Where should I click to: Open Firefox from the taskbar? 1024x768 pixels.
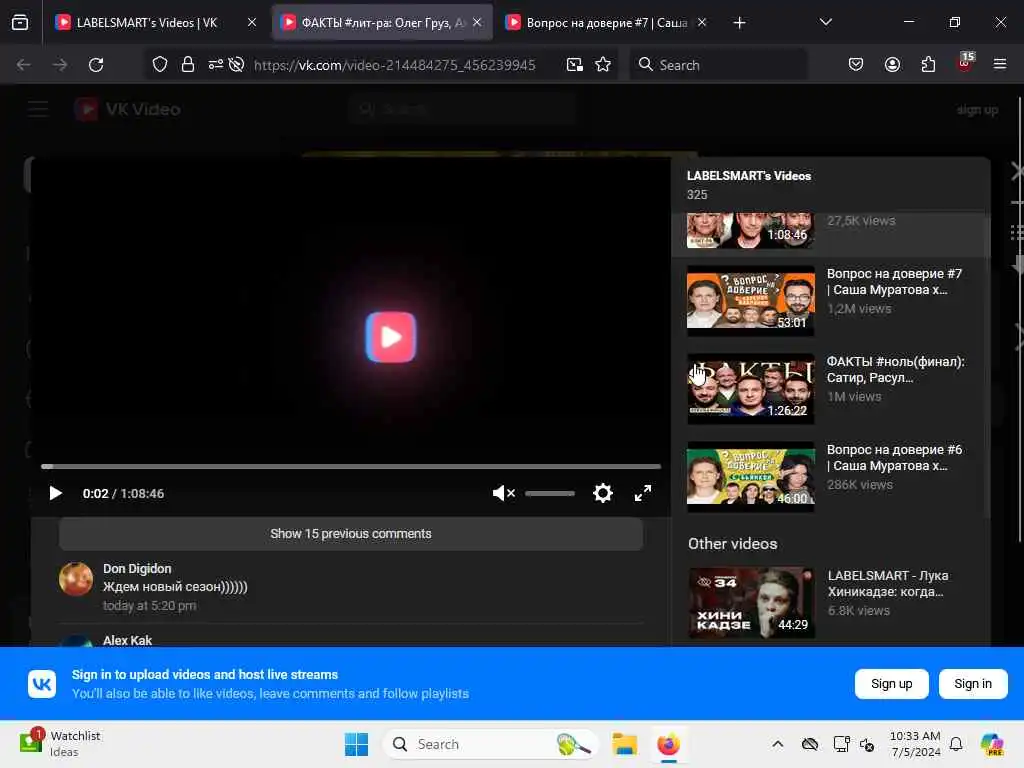[668, 744]
